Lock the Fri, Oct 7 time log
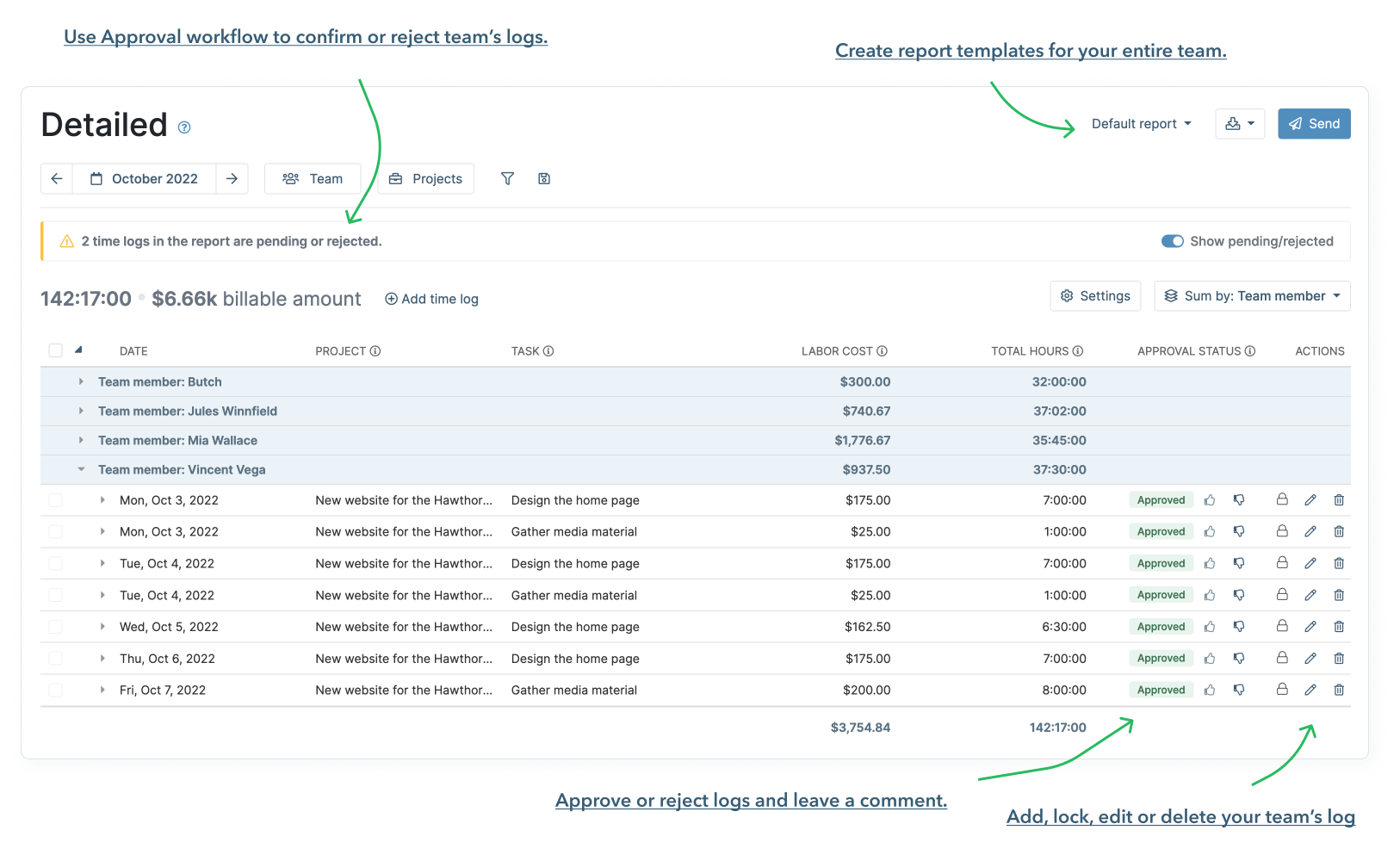This screenshot has height=861, width=1400. (1282, 689)
